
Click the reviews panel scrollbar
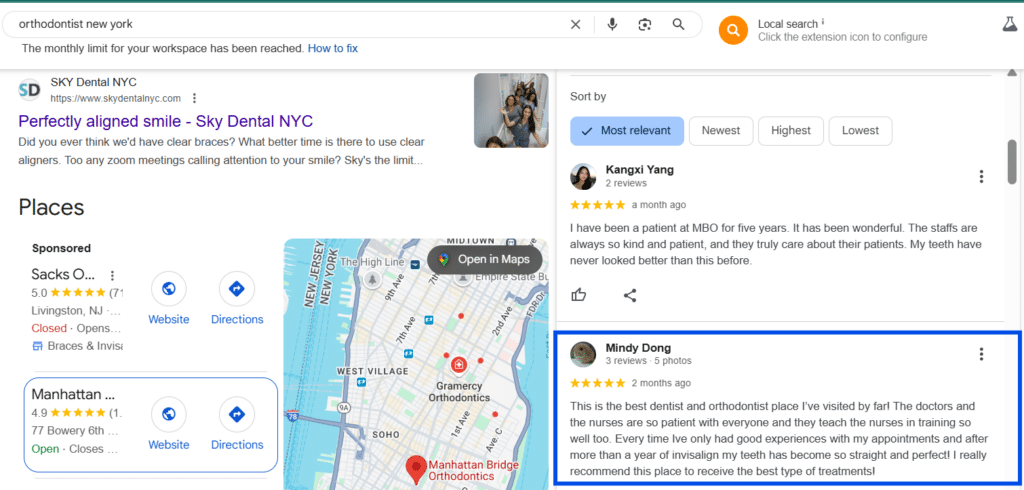click(1012, 161)
